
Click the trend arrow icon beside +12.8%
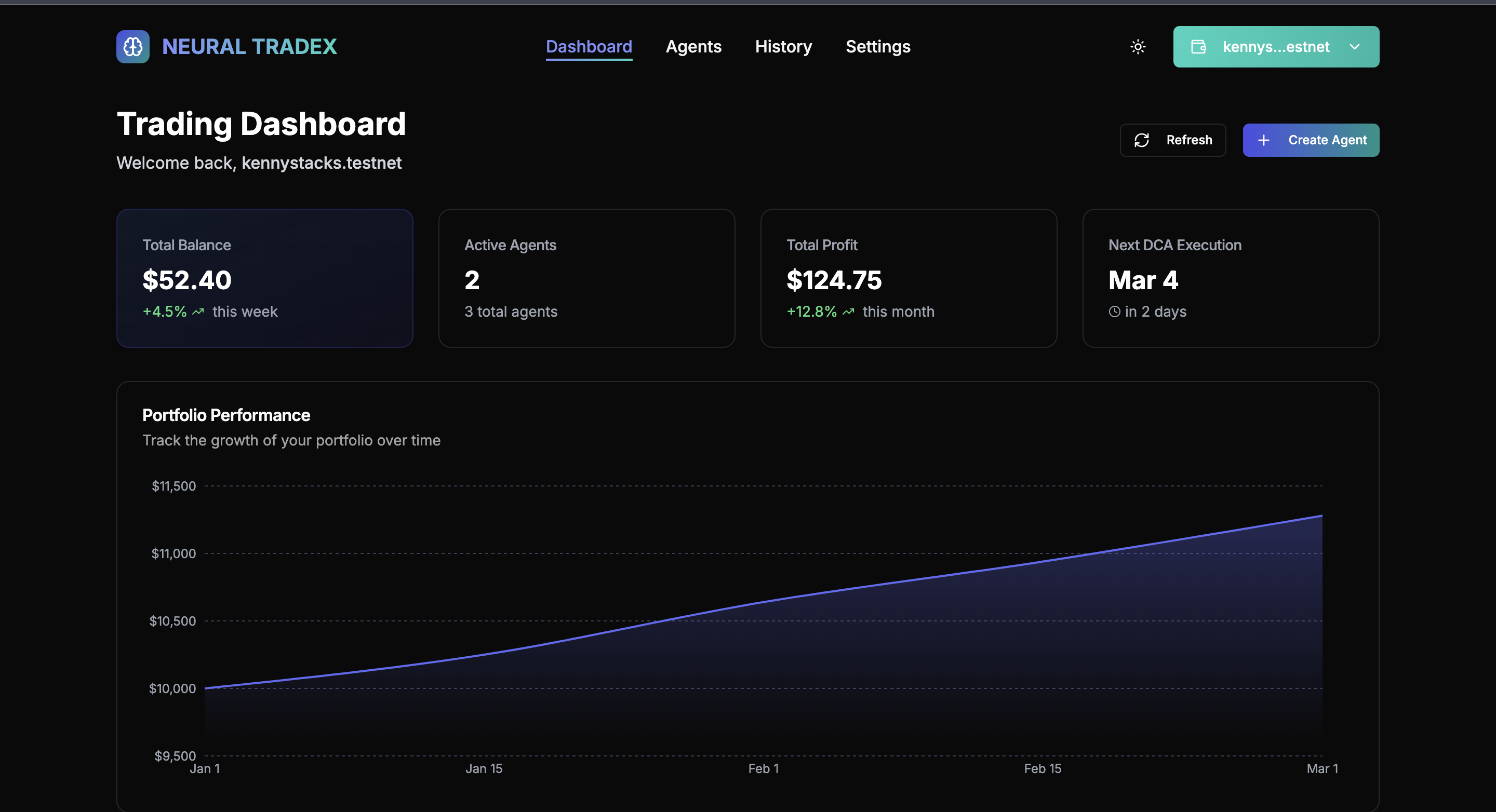coord(848,312)
